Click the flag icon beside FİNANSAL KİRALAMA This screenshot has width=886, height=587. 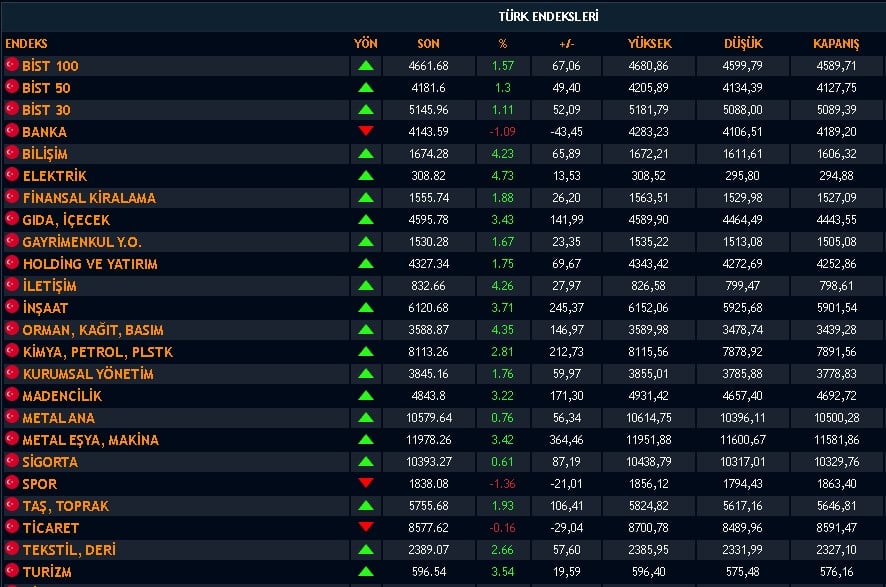12,197
